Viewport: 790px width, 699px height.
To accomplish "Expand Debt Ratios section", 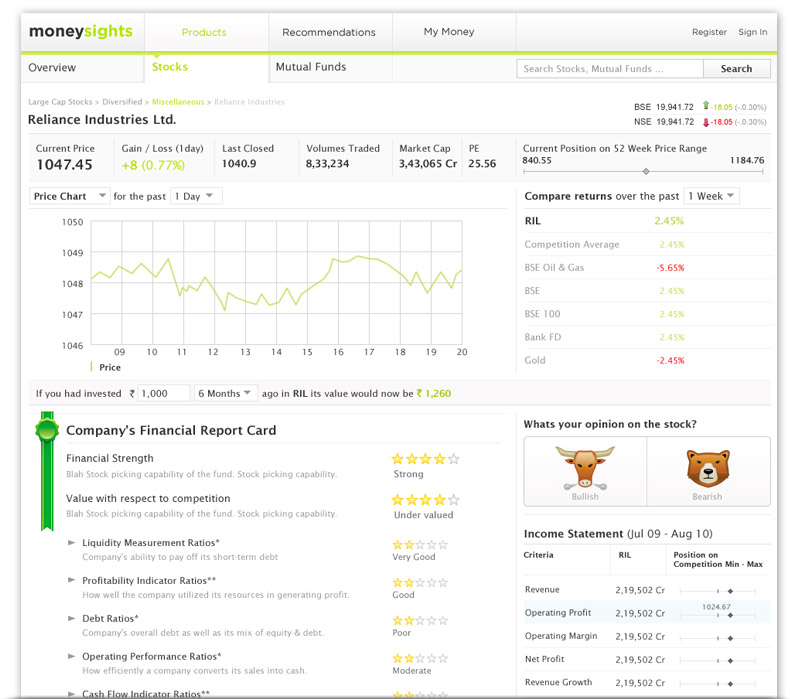I will pos(72,618).
